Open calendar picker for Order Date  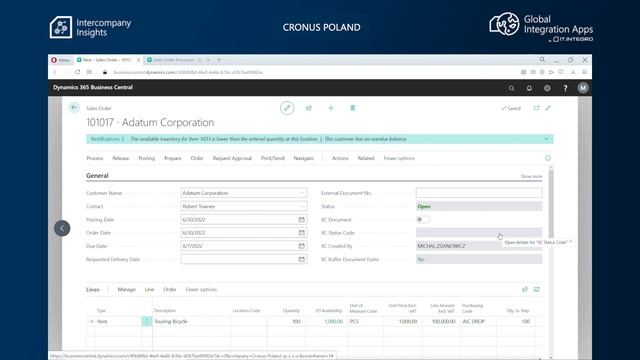click(301, 233)
